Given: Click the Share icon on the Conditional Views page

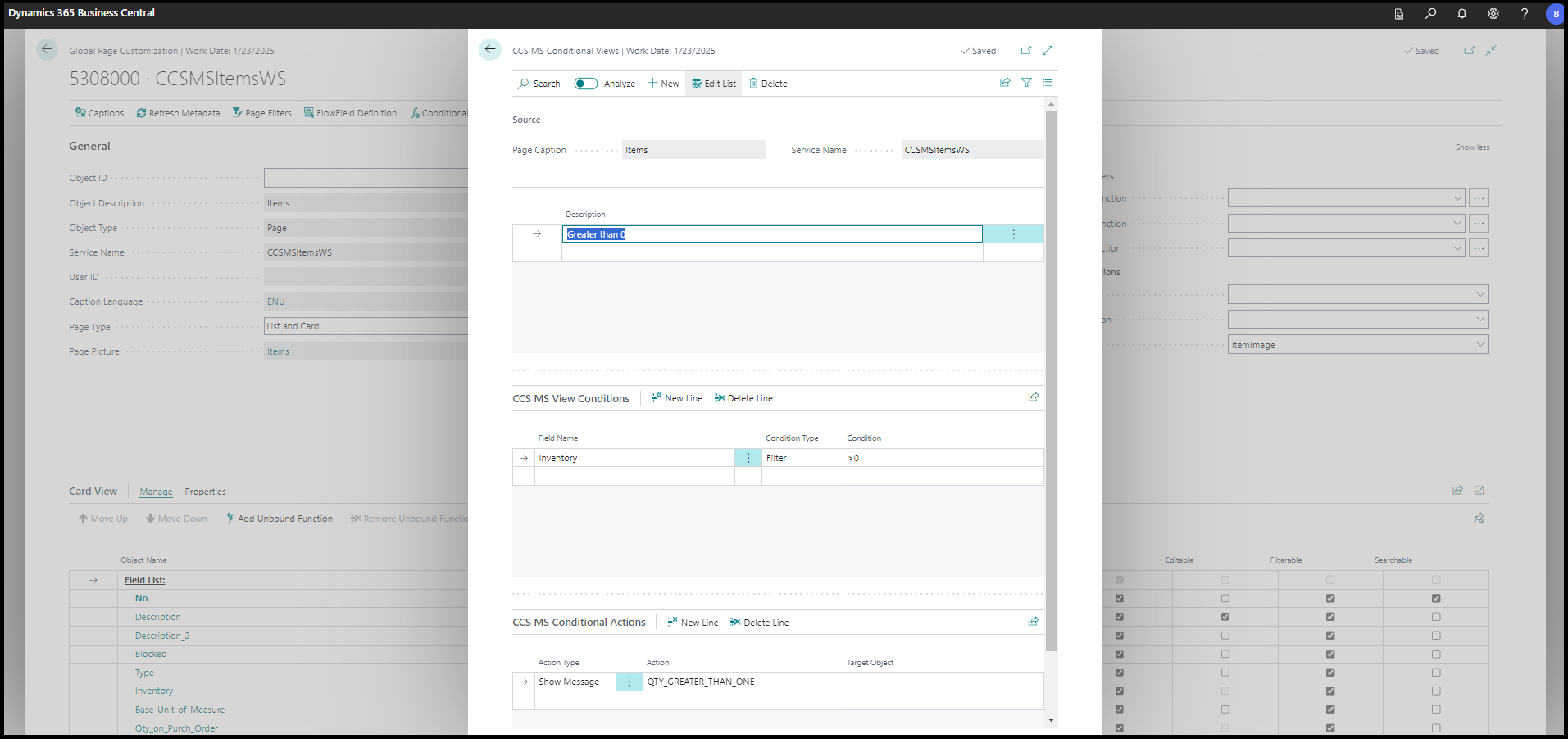Looking at the screenshot, I should click(1005, 83).
